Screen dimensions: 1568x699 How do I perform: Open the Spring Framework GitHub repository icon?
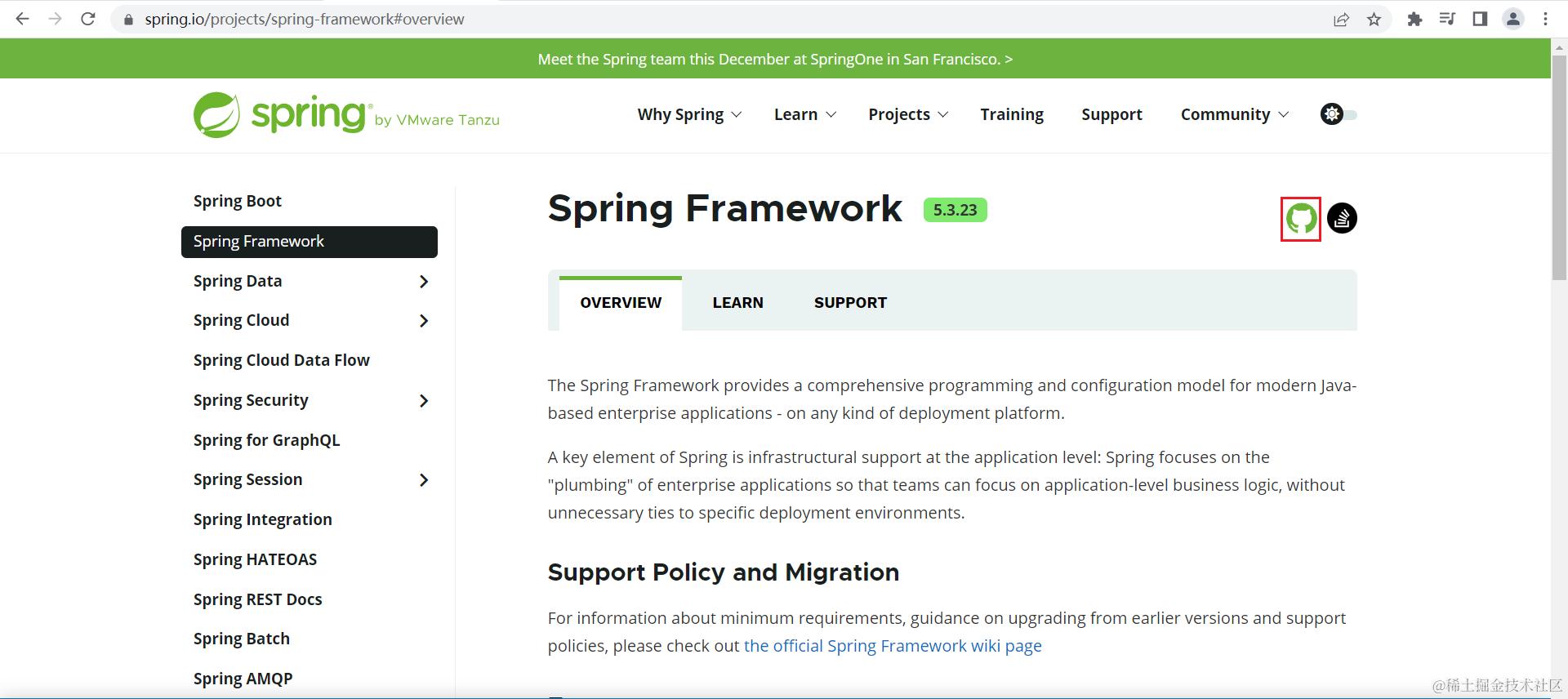coord(1301,219)
